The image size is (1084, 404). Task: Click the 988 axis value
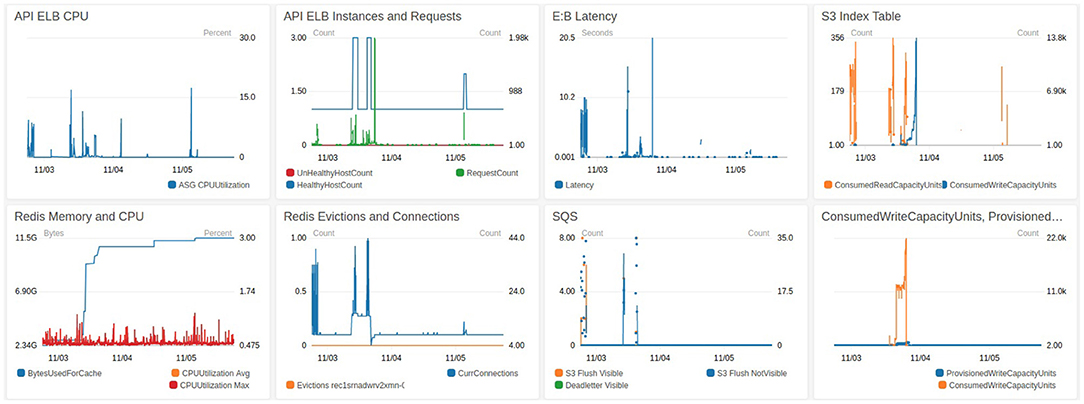pos(516,91)
